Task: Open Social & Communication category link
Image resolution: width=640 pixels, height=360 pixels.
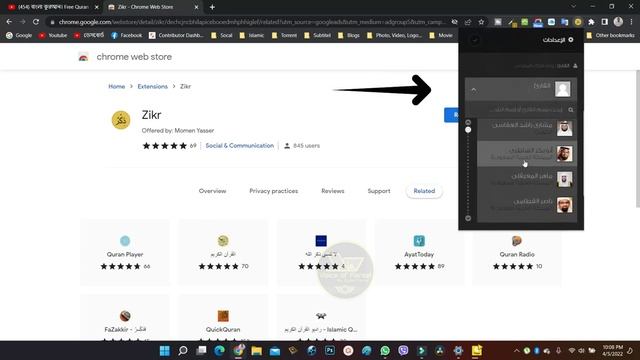Action: [240, 146]
